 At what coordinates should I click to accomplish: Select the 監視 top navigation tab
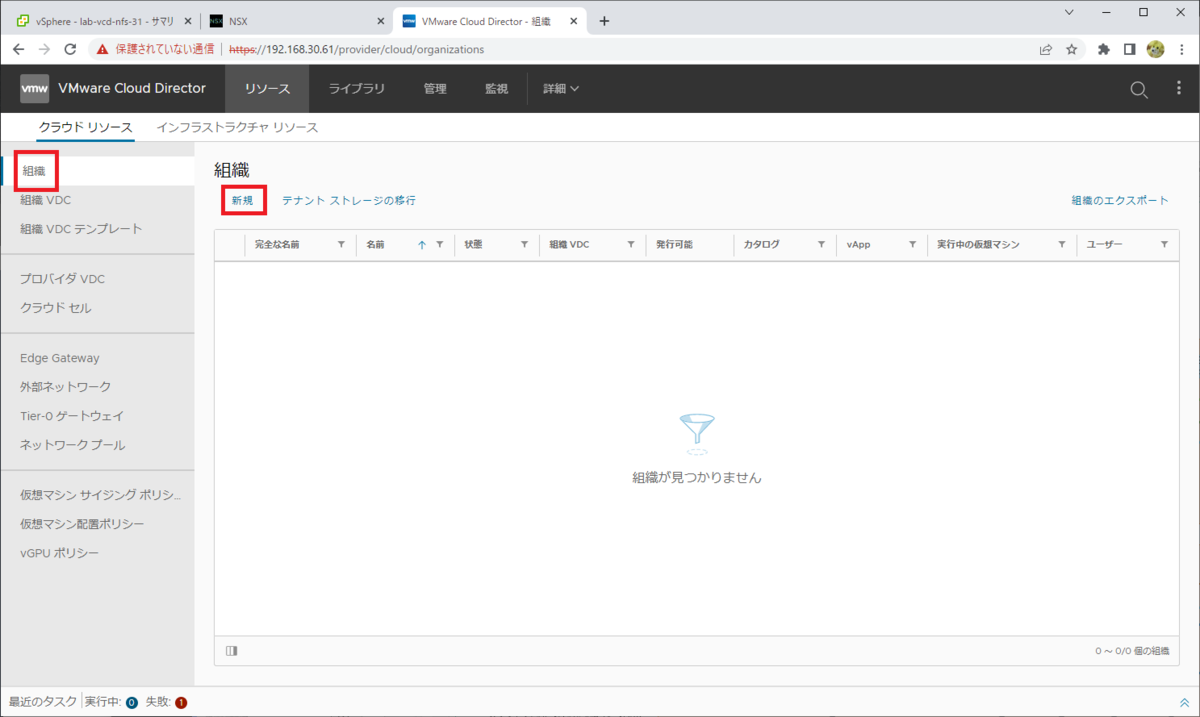pyautogui.click(x=497, y=89)
